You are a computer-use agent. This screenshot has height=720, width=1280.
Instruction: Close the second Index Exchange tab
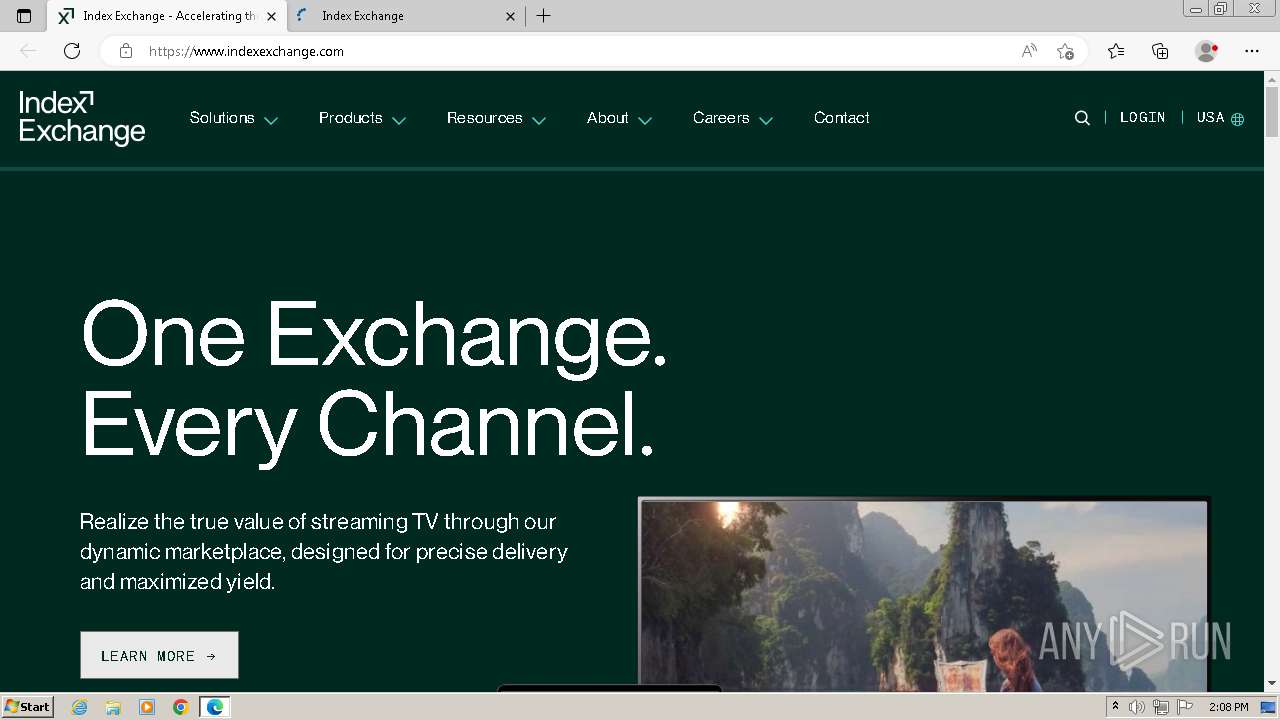511,16
